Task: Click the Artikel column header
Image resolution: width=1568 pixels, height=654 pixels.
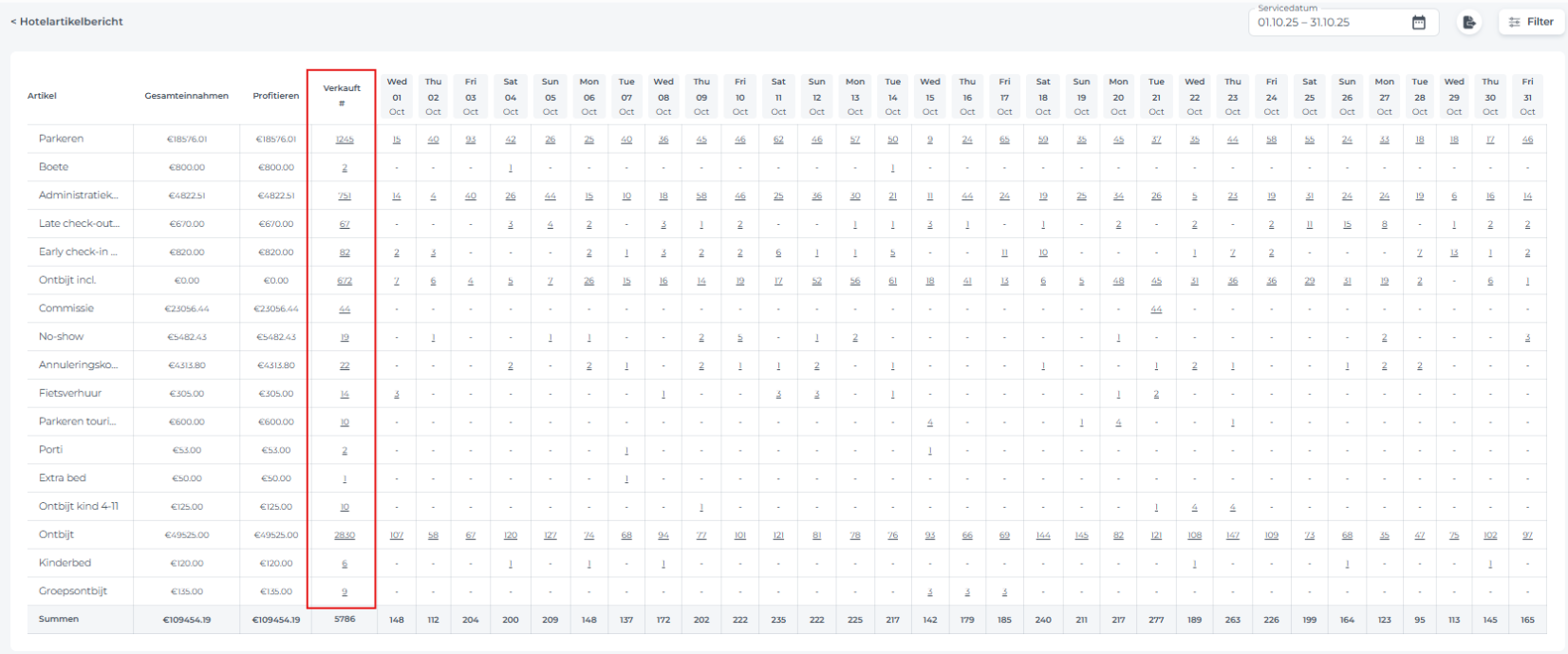Action: pyautogui.click(x=42, y=96)
